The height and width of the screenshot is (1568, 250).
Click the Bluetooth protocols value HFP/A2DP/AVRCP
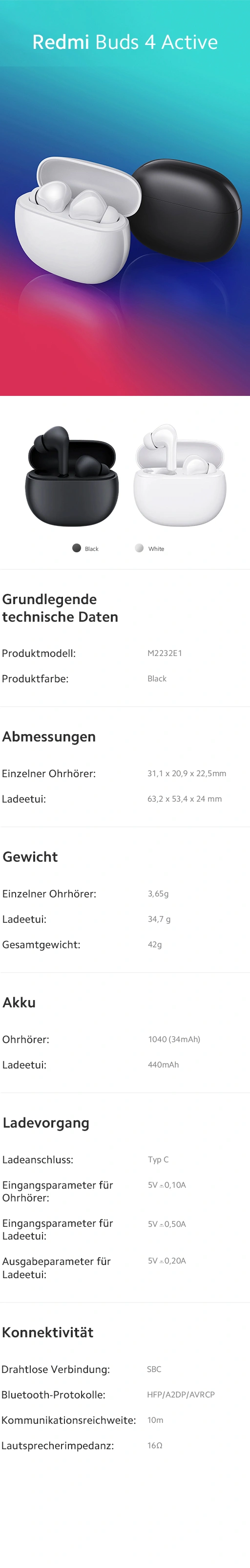(181, 1394)
